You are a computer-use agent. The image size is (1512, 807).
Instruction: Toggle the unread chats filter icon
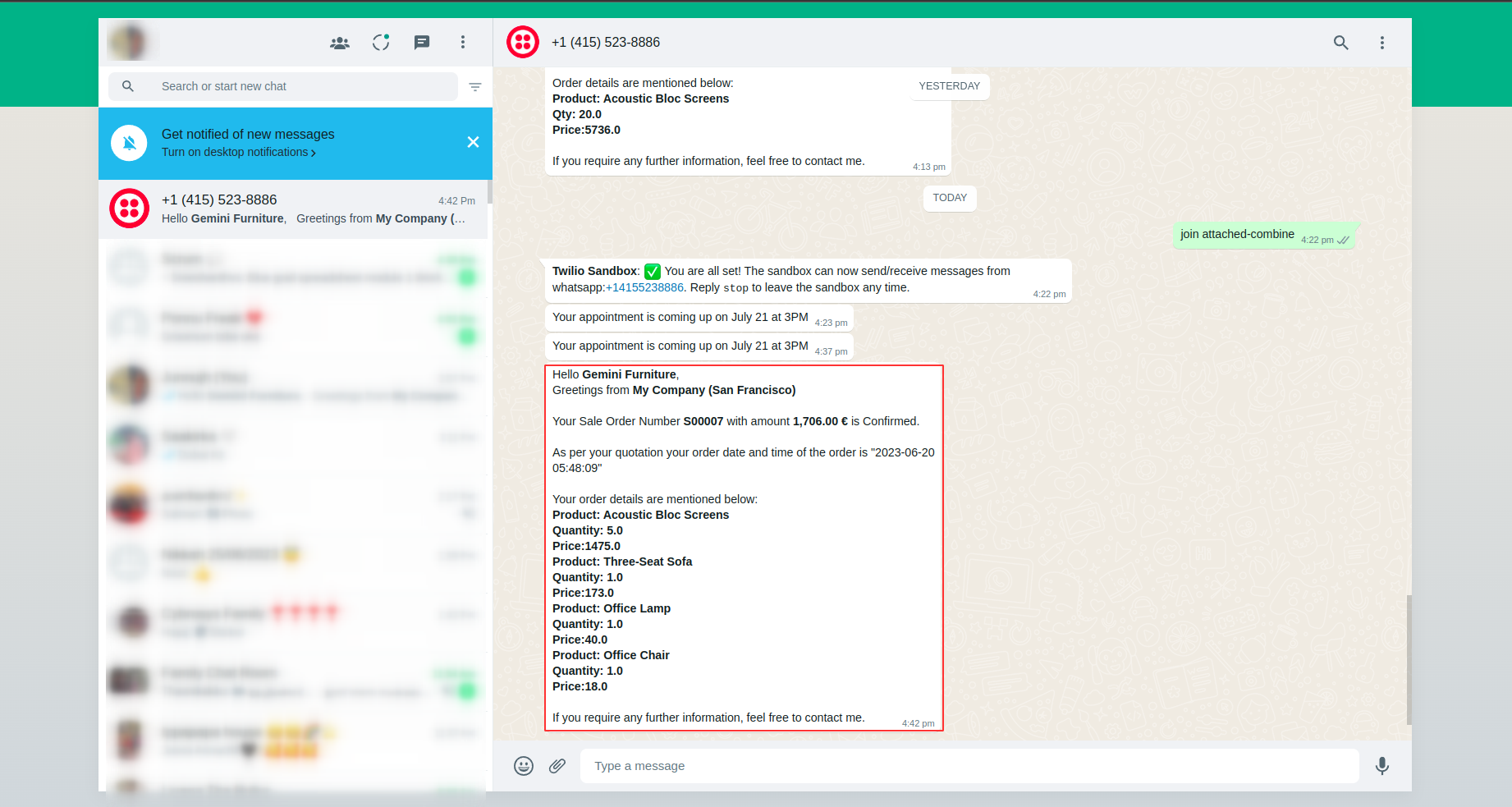click(475, 87)
